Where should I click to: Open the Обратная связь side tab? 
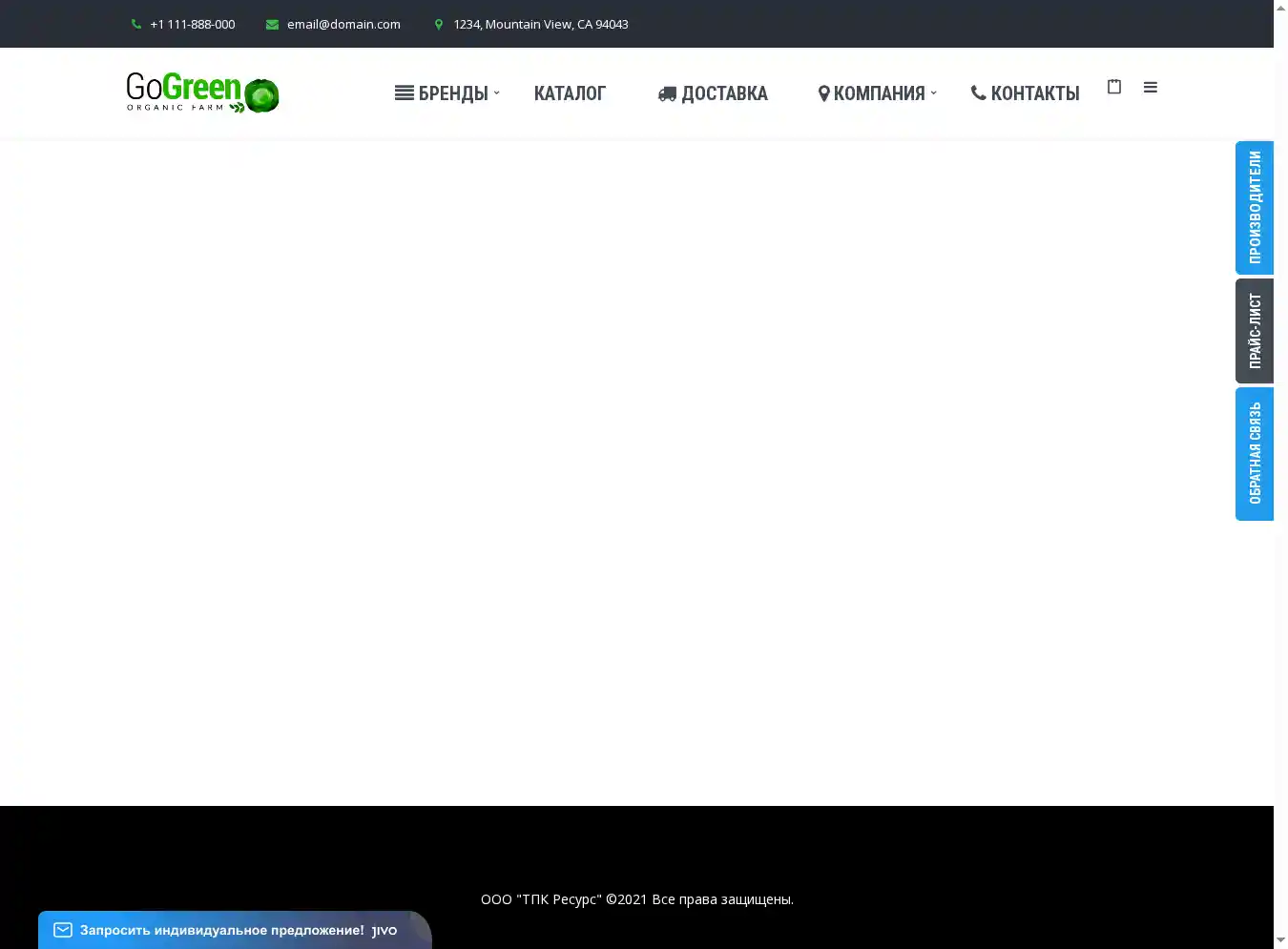[x=1255, y=454]
